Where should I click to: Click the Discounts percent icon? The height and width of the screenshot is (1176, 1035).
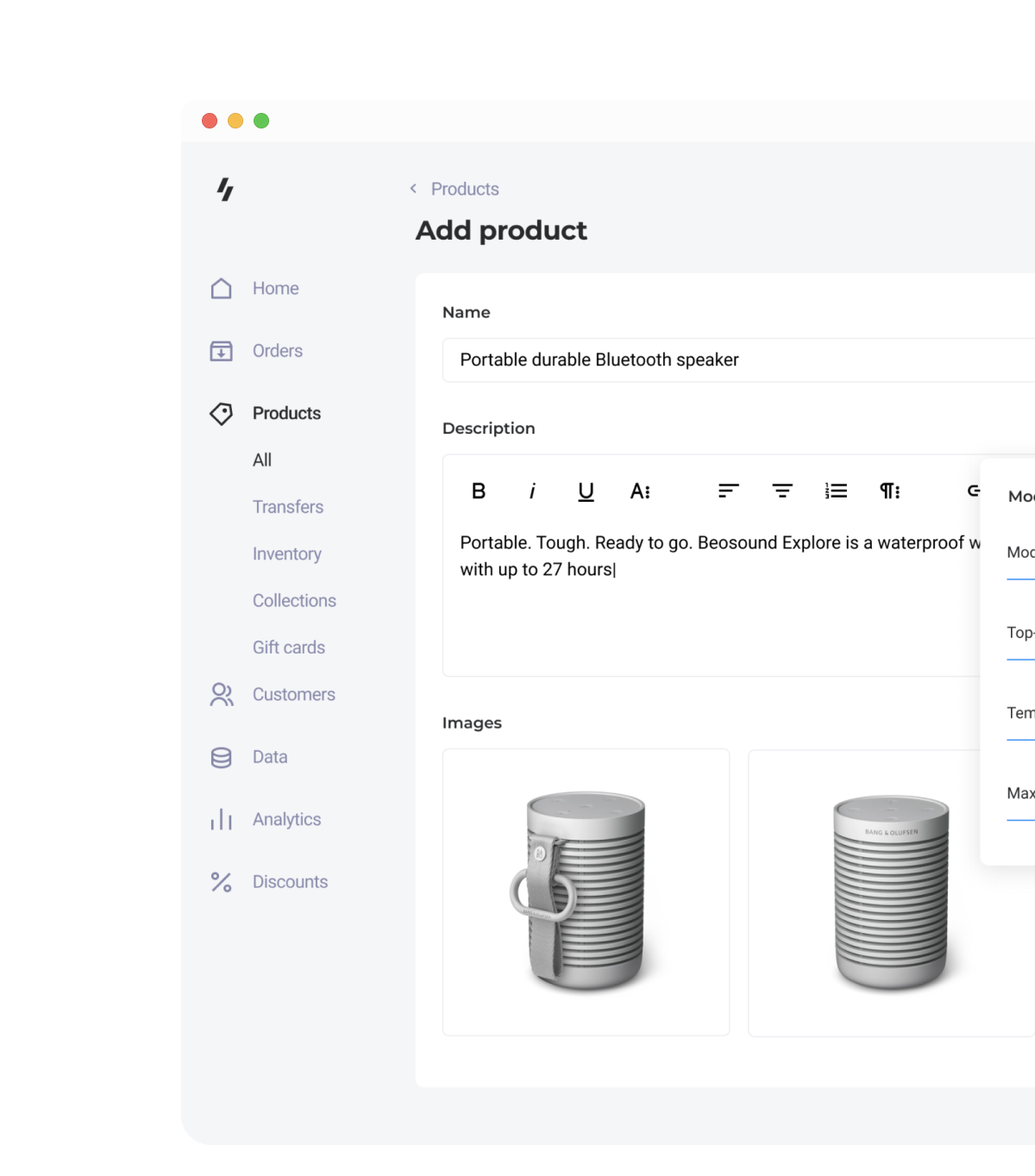pyautogui.click(x=222, y=882)
